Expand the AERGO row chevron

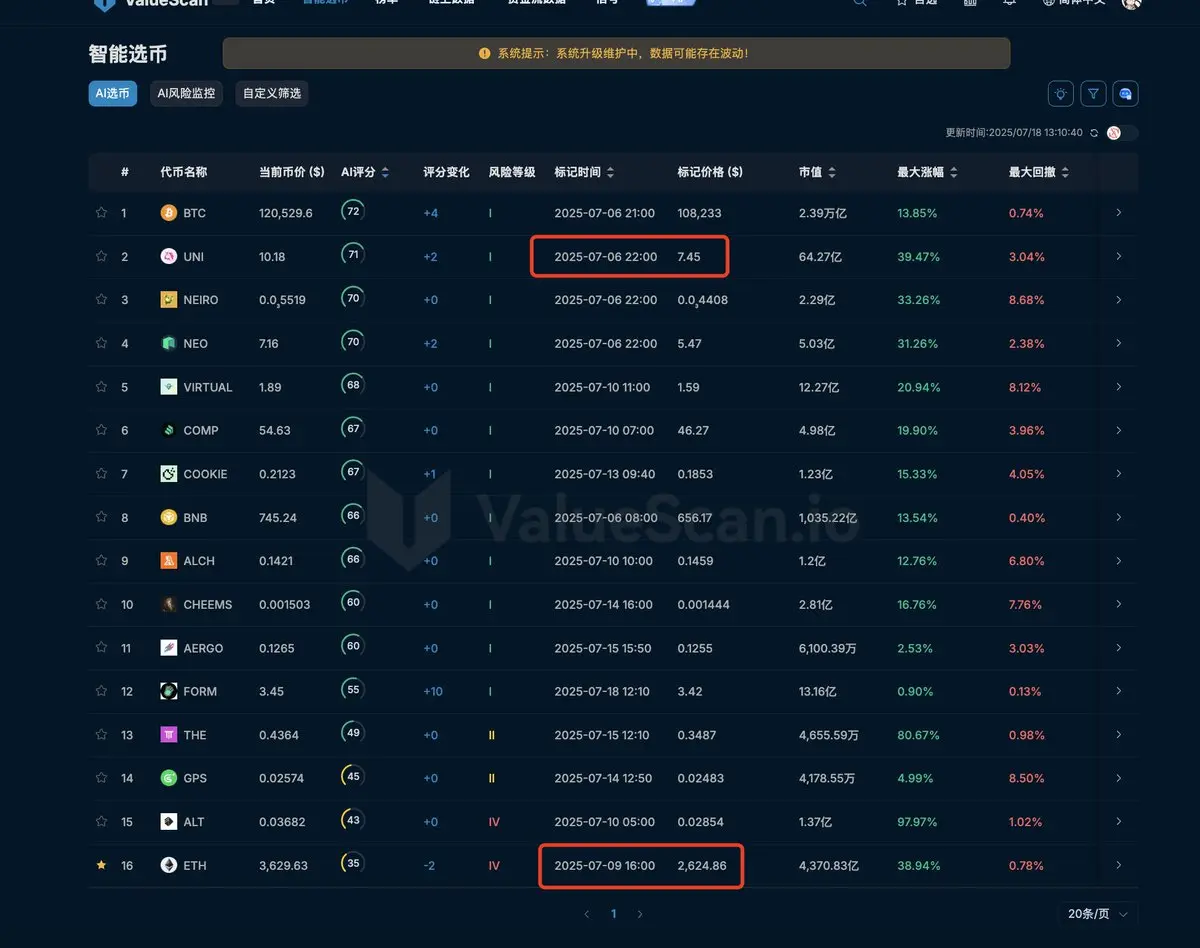[1119, 648]
